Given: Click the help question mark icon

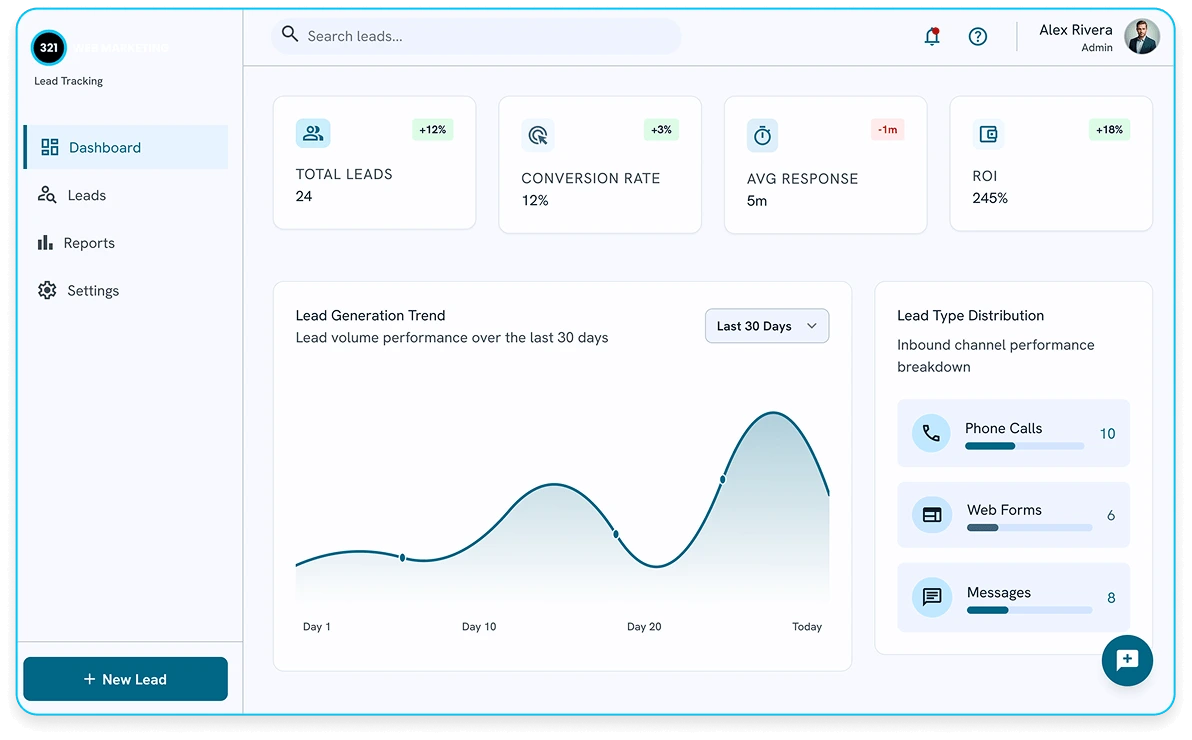Looking at the screenshot, I should pyautogui.click(x=978, y=37).
